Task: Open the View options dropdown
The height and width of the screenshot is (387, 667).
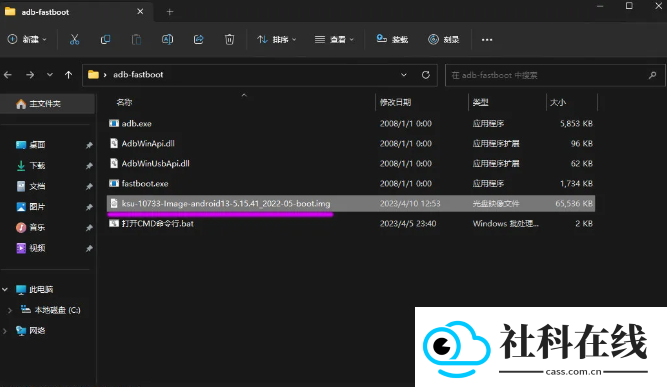Action: pos(334,40)
